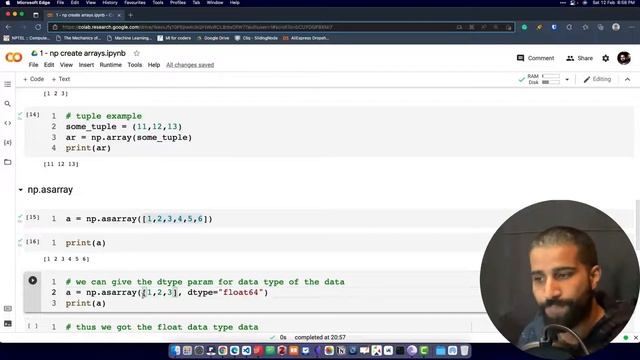Add a new Text cell
640x360 pixels.
(61, 79)
